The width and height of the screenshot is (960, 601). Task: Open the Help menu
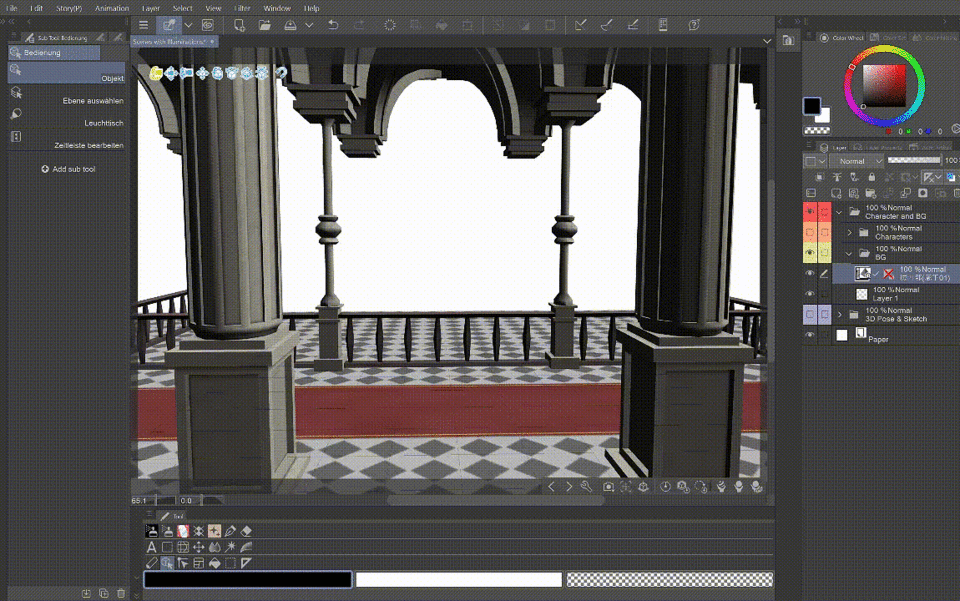pyautogui.click(x=312, y=8)
